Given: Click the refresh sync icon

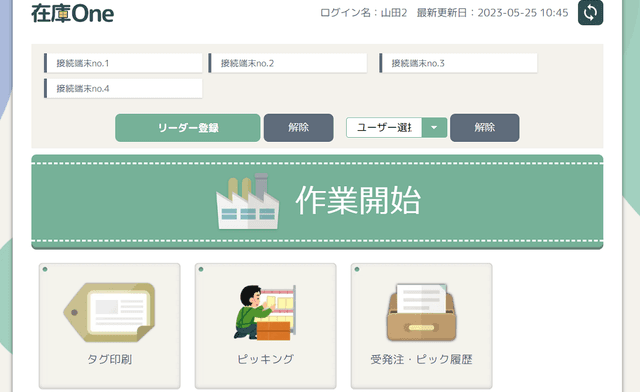Looking at the screenshot, I should click(590, 13).
